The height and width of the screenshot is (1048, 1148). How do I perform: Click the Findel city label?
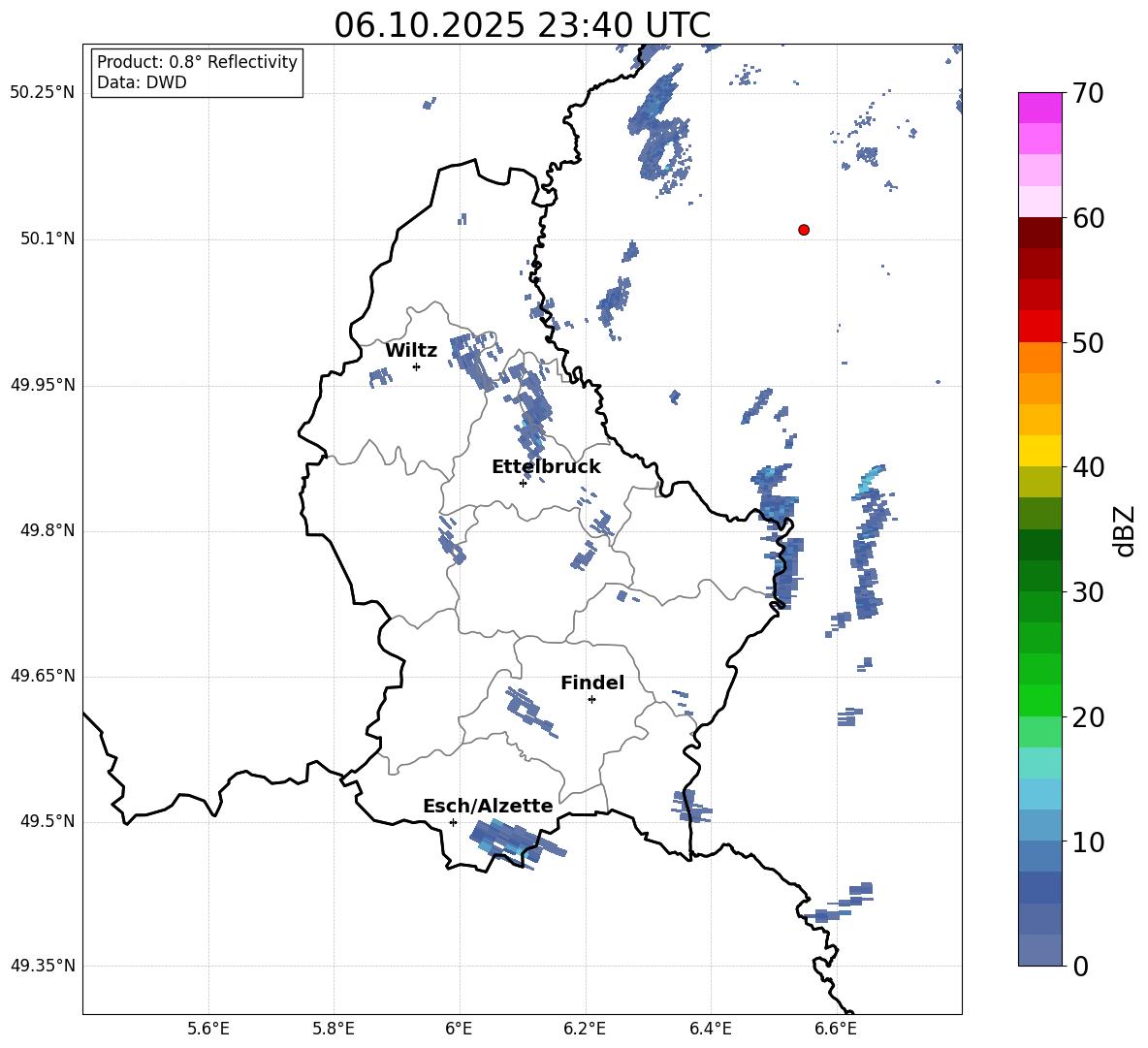point(592,683)
